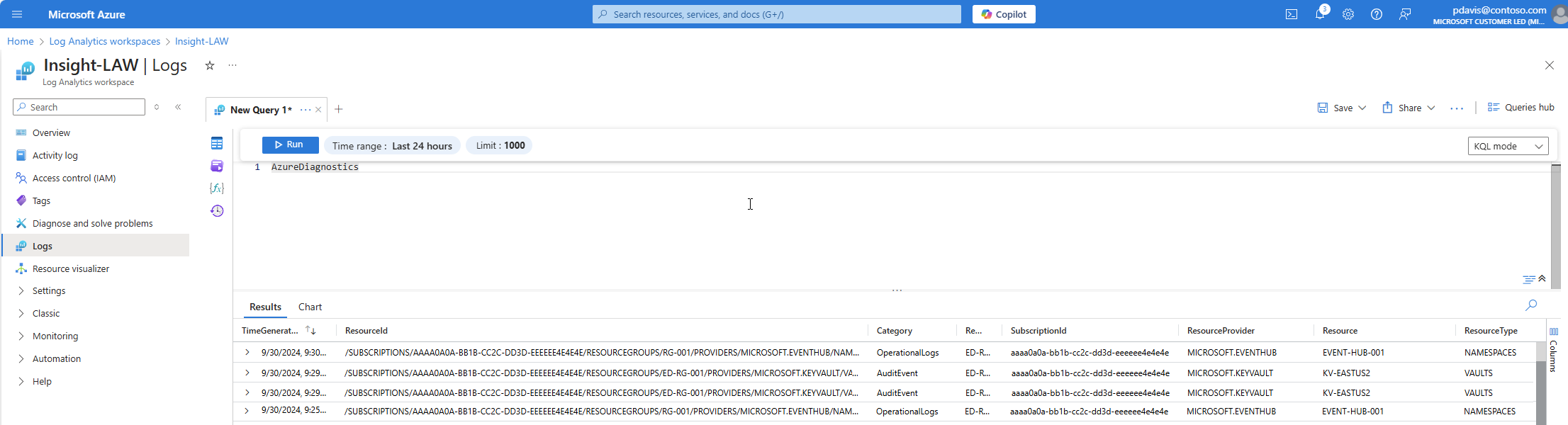Click the sidebar Search field
This screenshot has width=1568, height=425.
point(79,107)
